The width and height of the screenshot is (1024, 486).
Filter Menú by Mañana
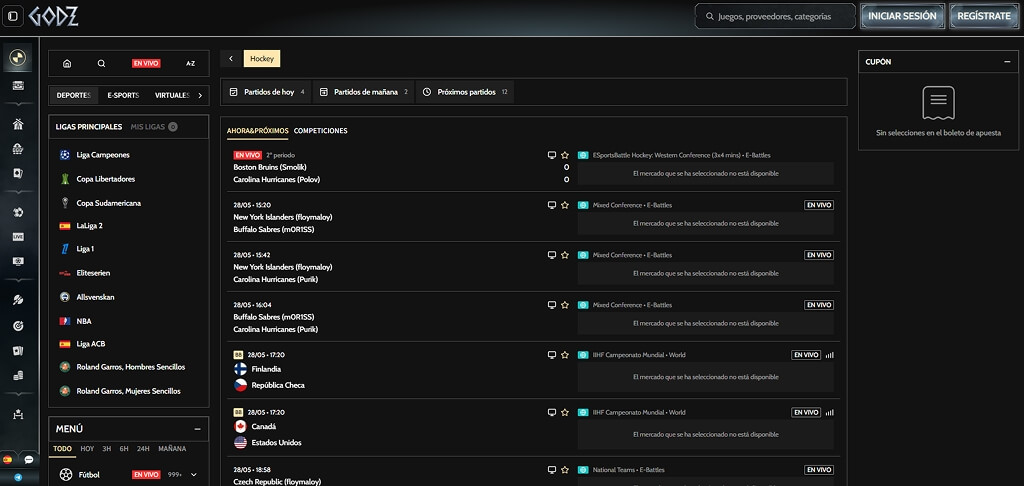[172, 449]
